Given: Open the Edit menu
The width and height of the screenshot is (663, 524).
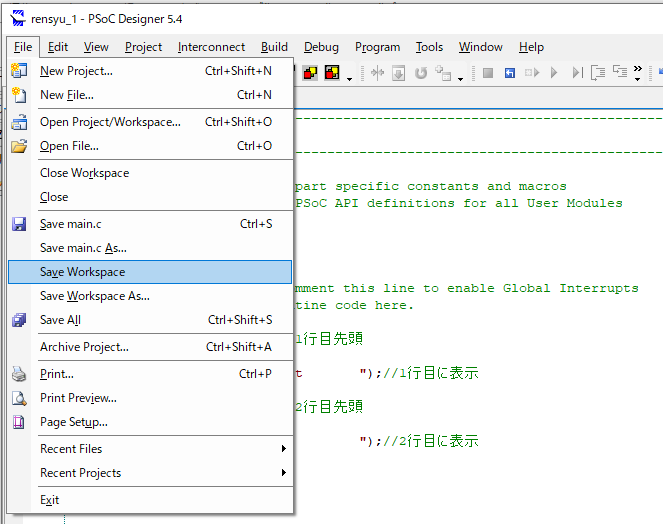Looking at the screenshot, I should (x=58, y=47).
